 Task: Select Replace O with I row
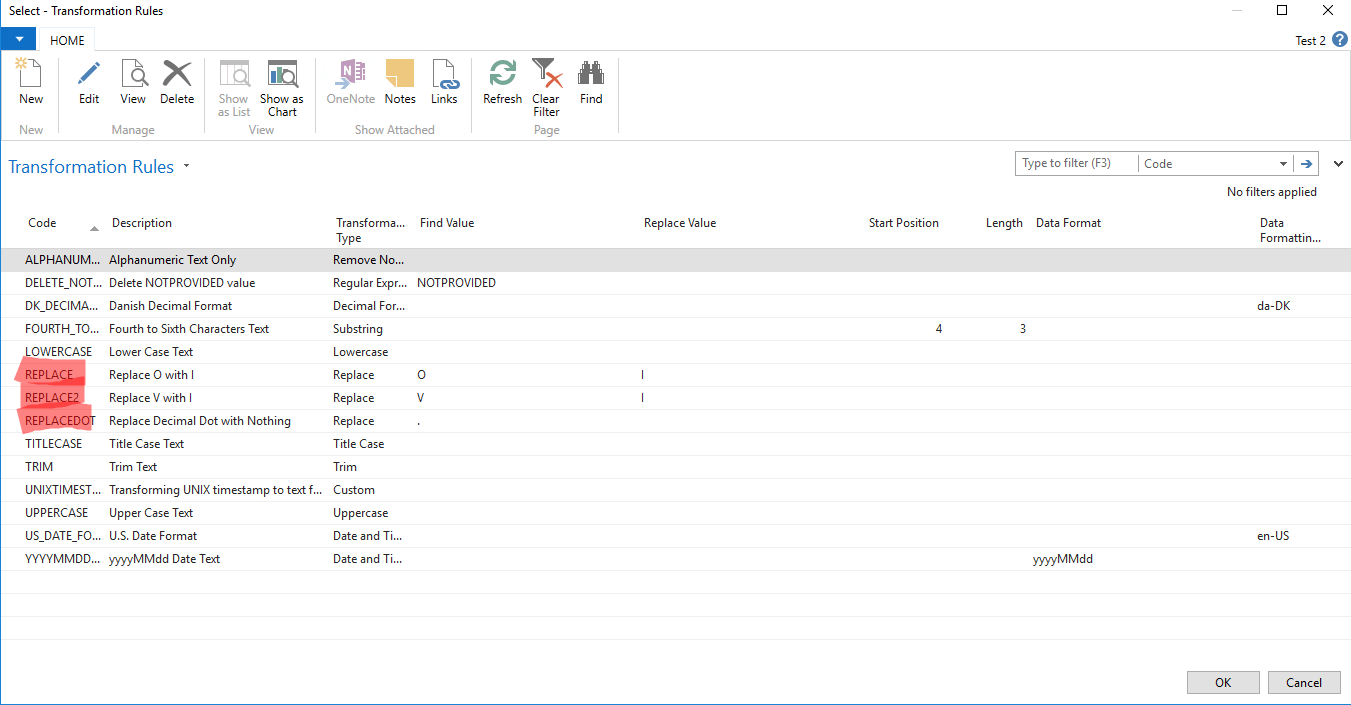pyautogui.click(x=675, y=375)
